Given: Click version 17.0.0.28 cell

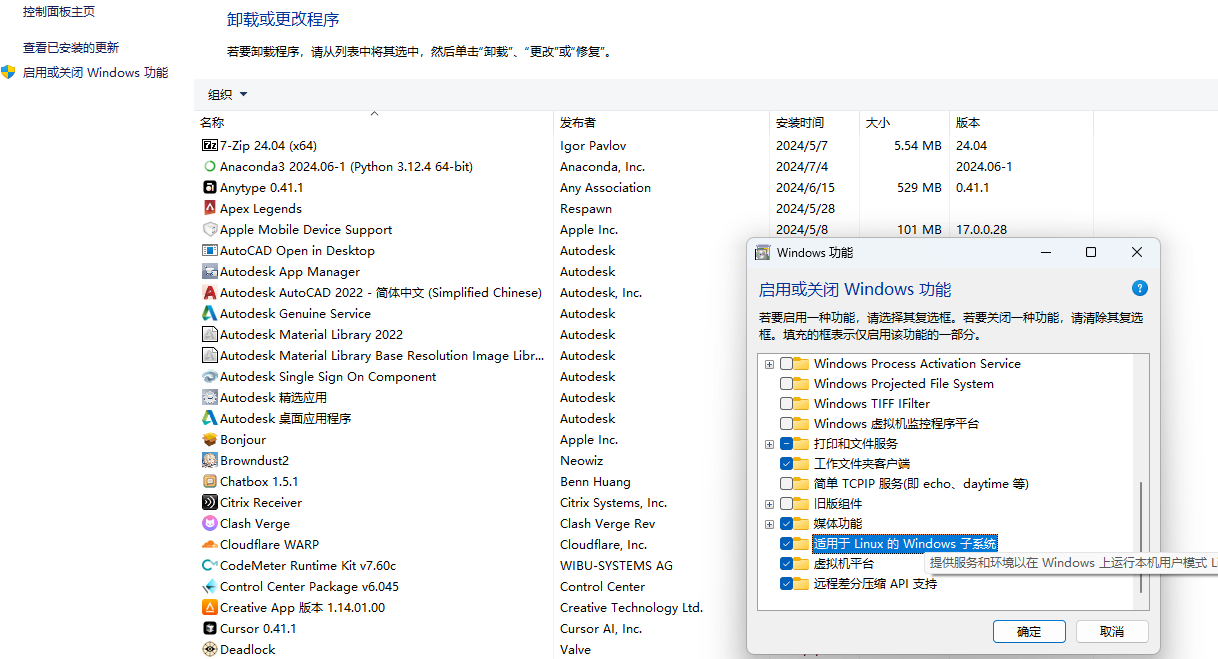Looking at the screenshot, I should (982, 230).
